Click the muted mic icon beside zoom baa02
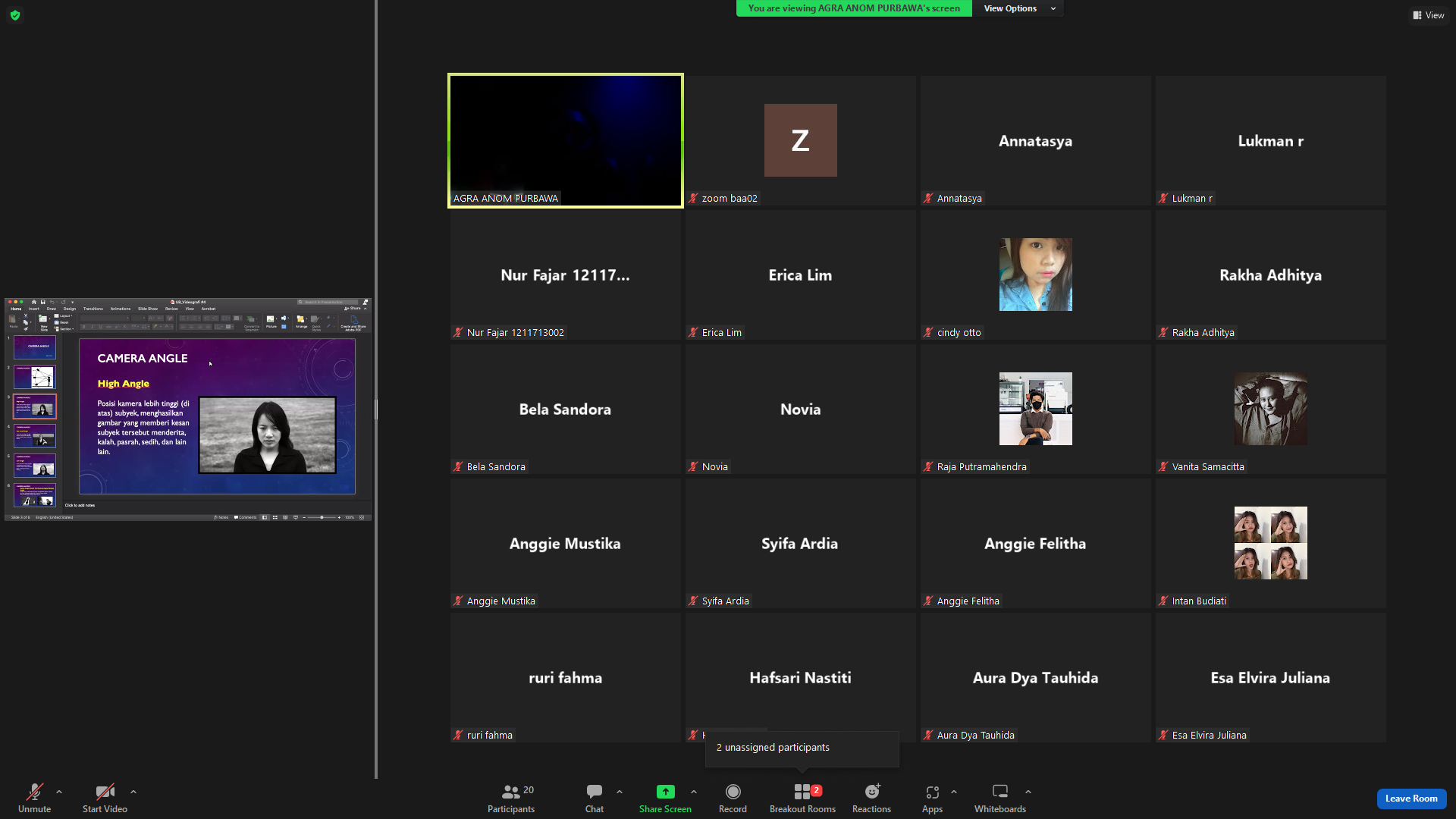The height and width of the screenshot is (819, 1456). point(693,199)
